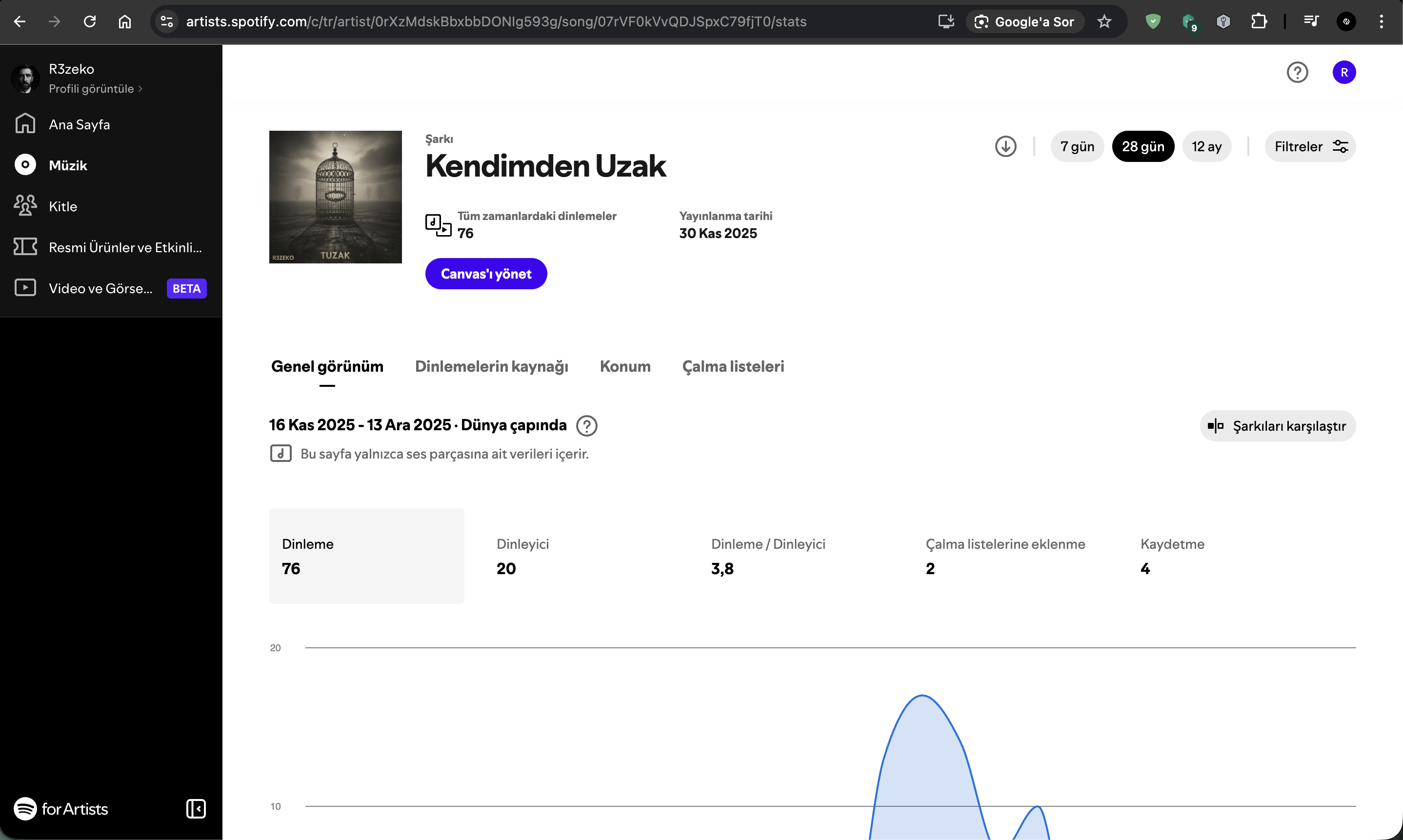Select the Dinleyici metric
Screen dimensions: 1403x840
581,555
